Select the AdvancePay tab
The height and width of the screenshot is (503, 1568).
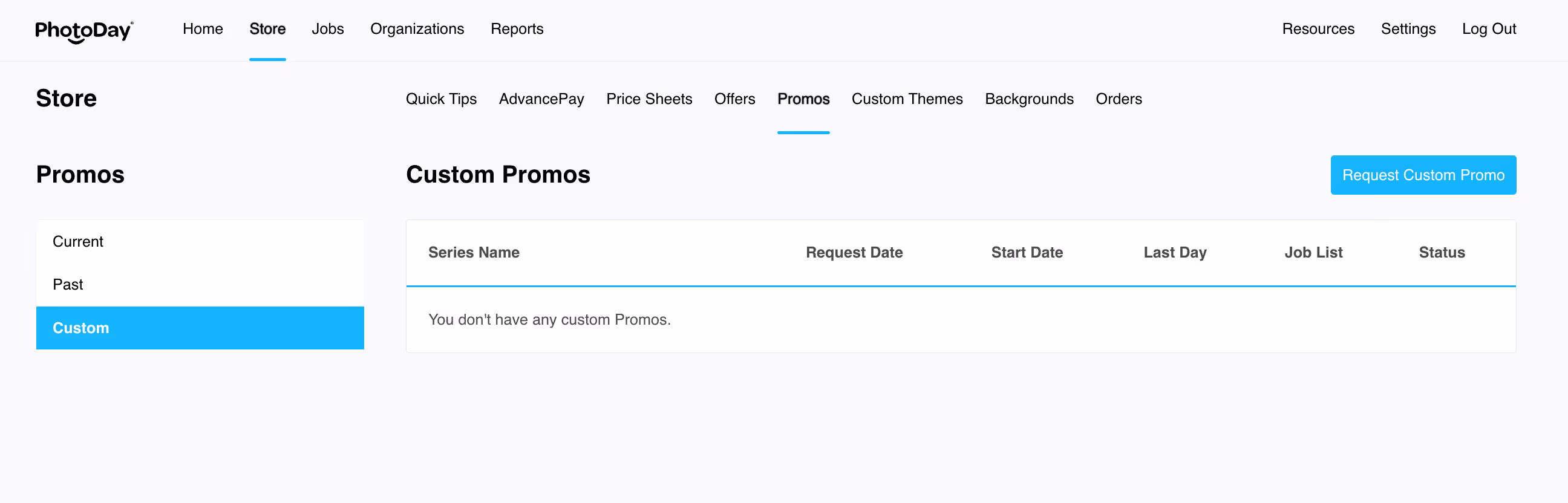coord(541,99)
